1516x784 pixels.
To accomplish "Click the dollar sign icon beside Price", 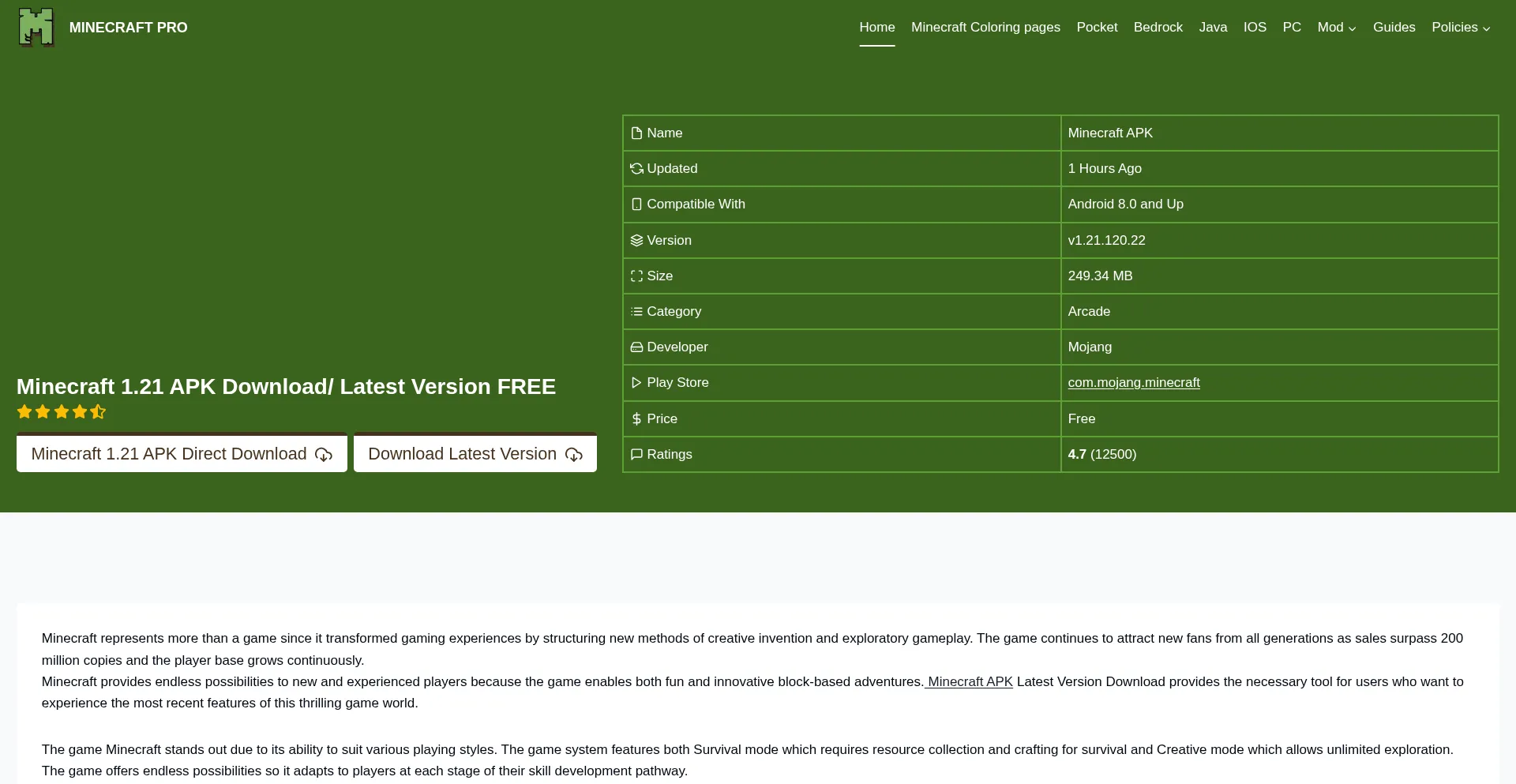I will pyautogui.click(x=636, y=419).
